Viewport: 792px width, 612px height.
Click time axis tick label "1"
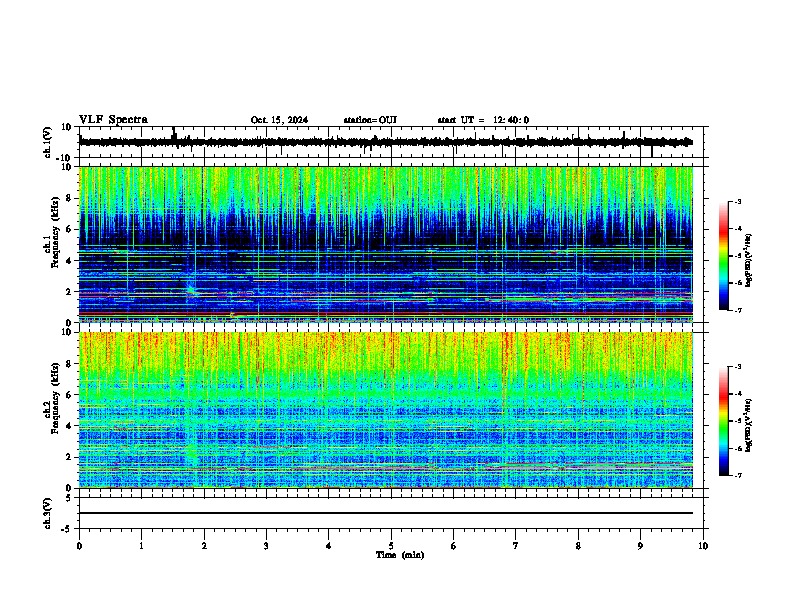(141, 545)
